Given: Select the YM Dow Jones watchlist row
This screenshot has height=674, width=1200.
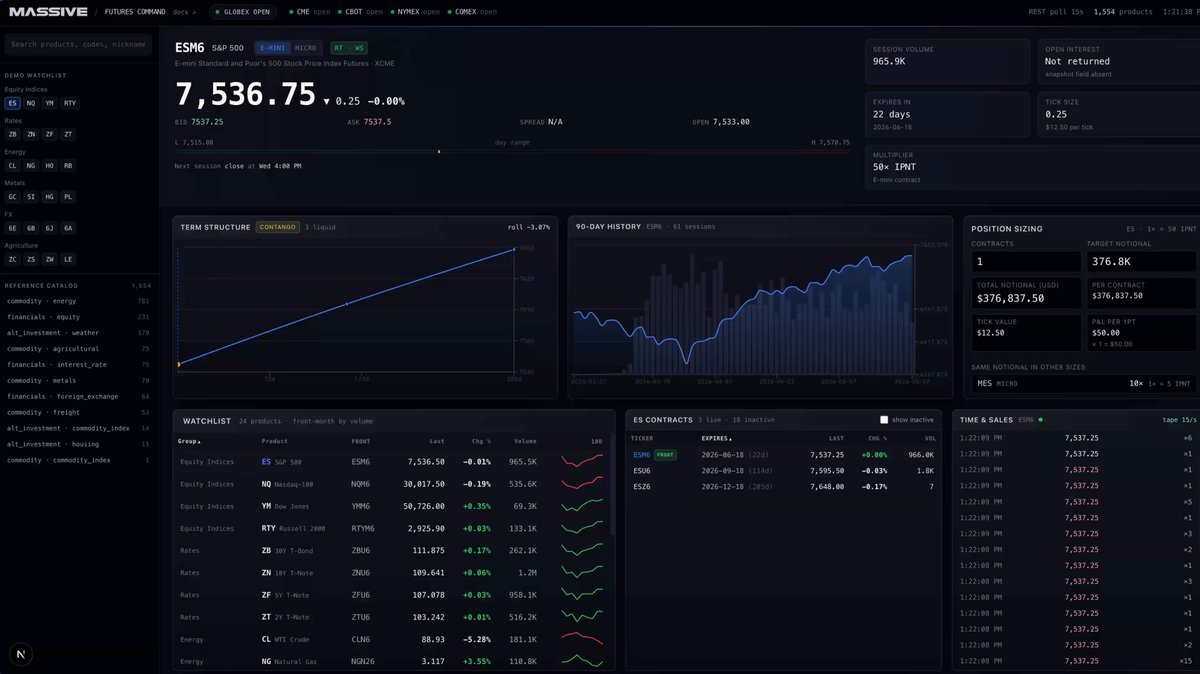Looking at the screenshot, I should click(x=392, y=506).
